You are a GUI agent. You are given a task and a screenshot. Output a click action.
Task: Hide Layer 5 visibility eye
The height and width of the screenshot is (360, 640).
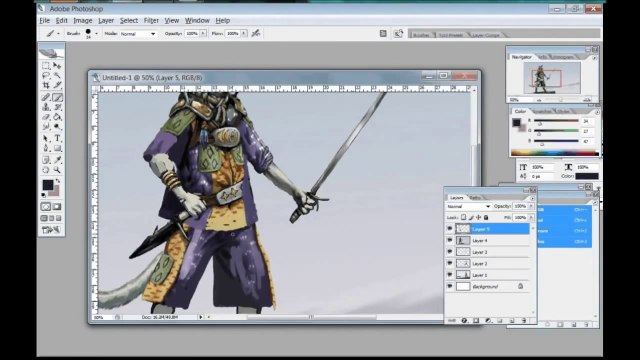coord(450,229)
